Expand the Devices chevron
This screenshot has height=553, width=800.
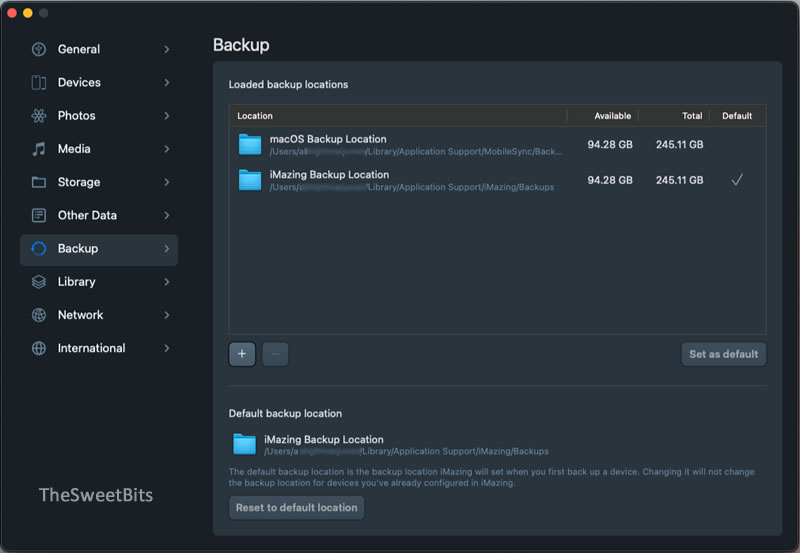pyautogui.click(x=167, y=83)
